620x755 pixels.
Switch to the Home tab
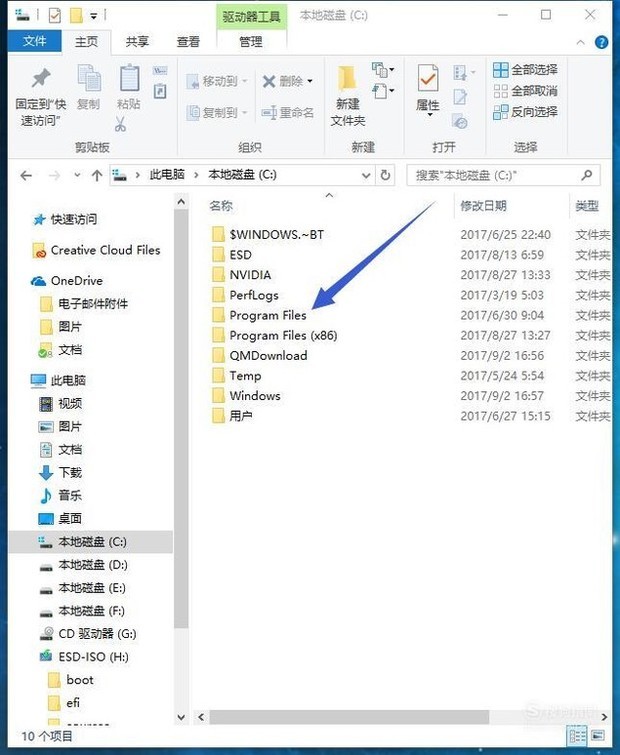pos(87,42)
